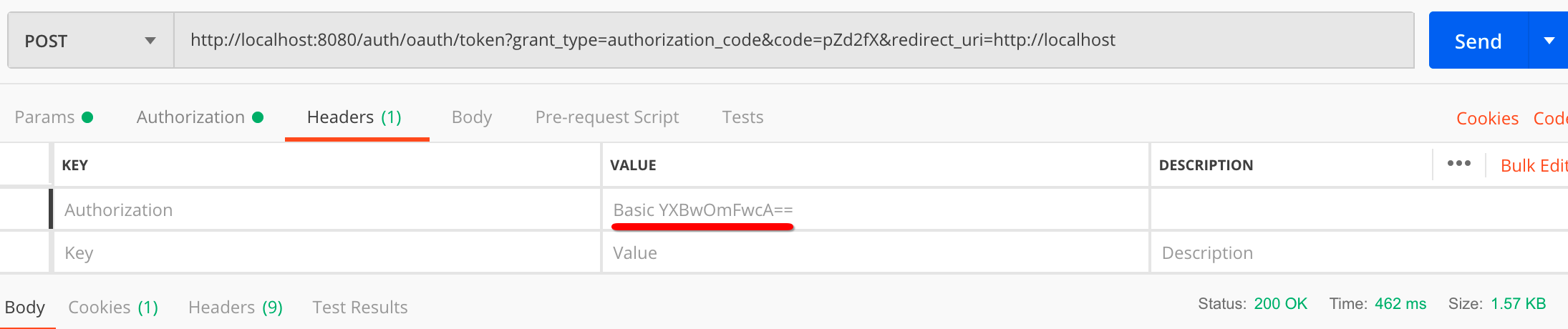View the response Headers (9) tab
This screenshot has height=329, width=1568.
(x=236, y=308)
